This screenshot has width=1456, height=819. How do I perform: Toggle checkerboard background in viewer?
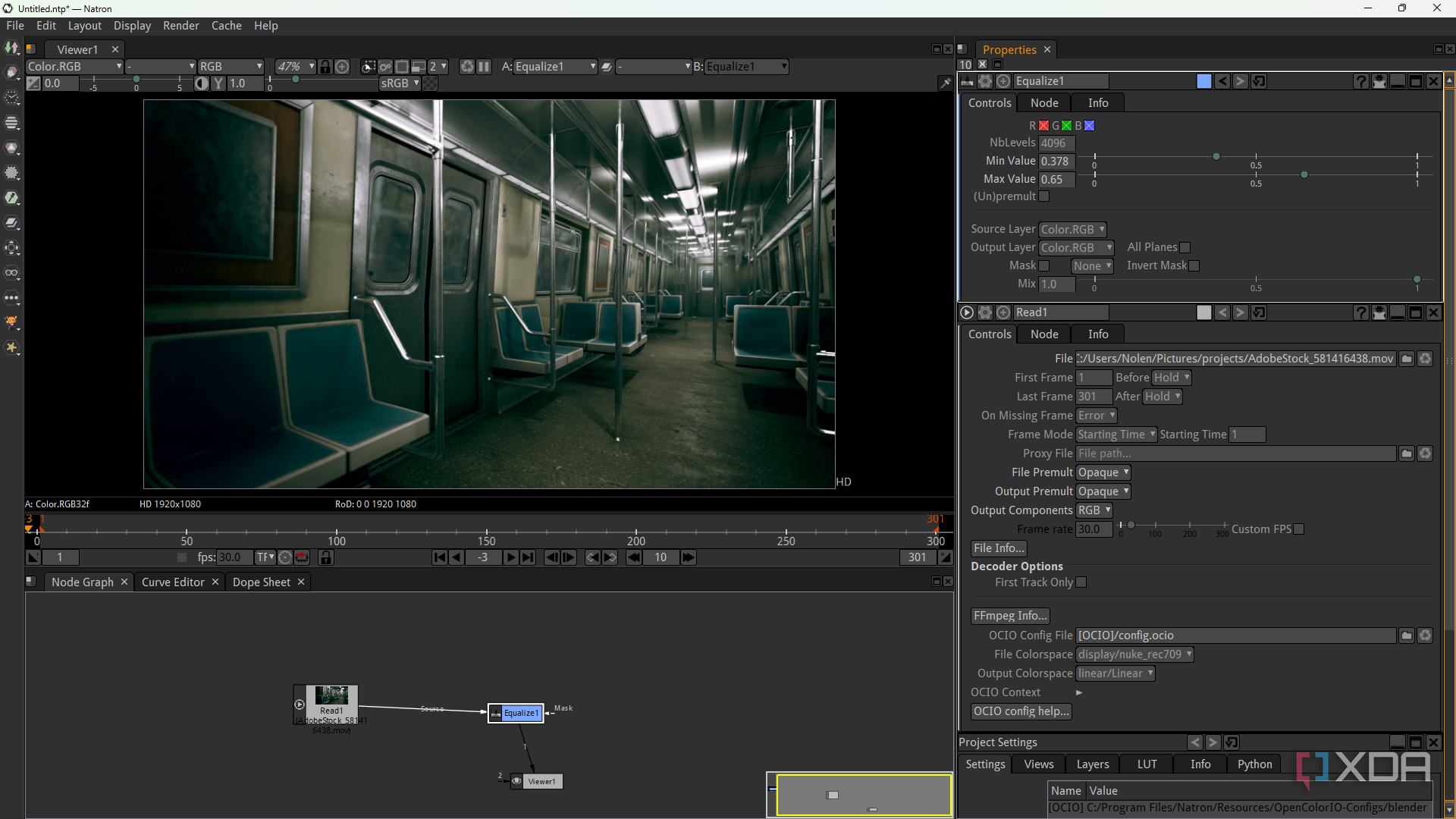[x=430, y=83]
